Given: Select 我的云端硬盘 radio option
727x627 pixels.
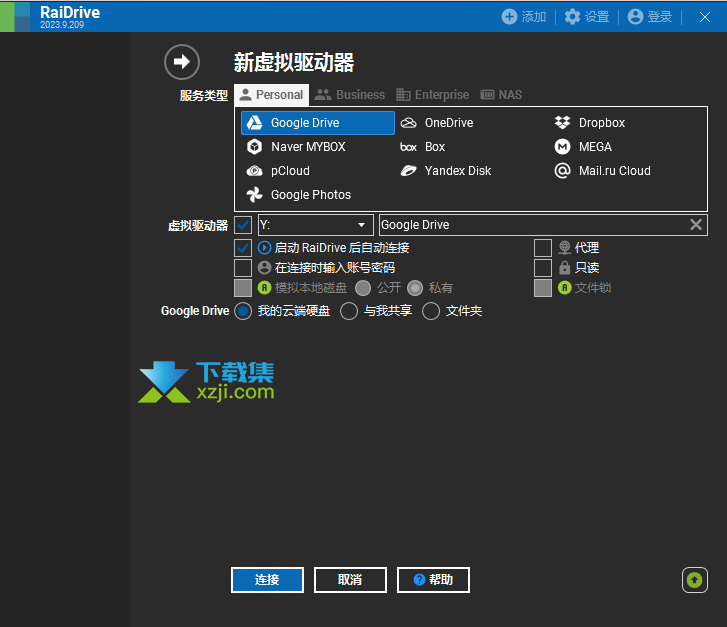Looking at the screenshot, I should pyautogui.click(x=243, y=311).
